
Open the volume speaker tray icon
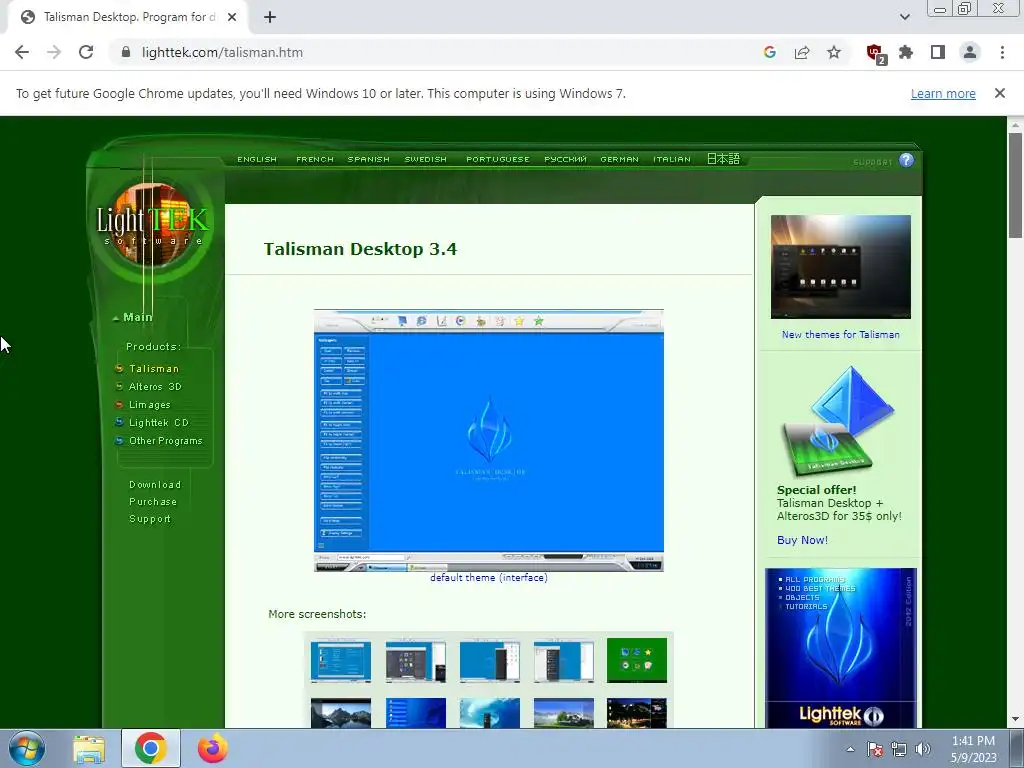click(x=922, y=749)
